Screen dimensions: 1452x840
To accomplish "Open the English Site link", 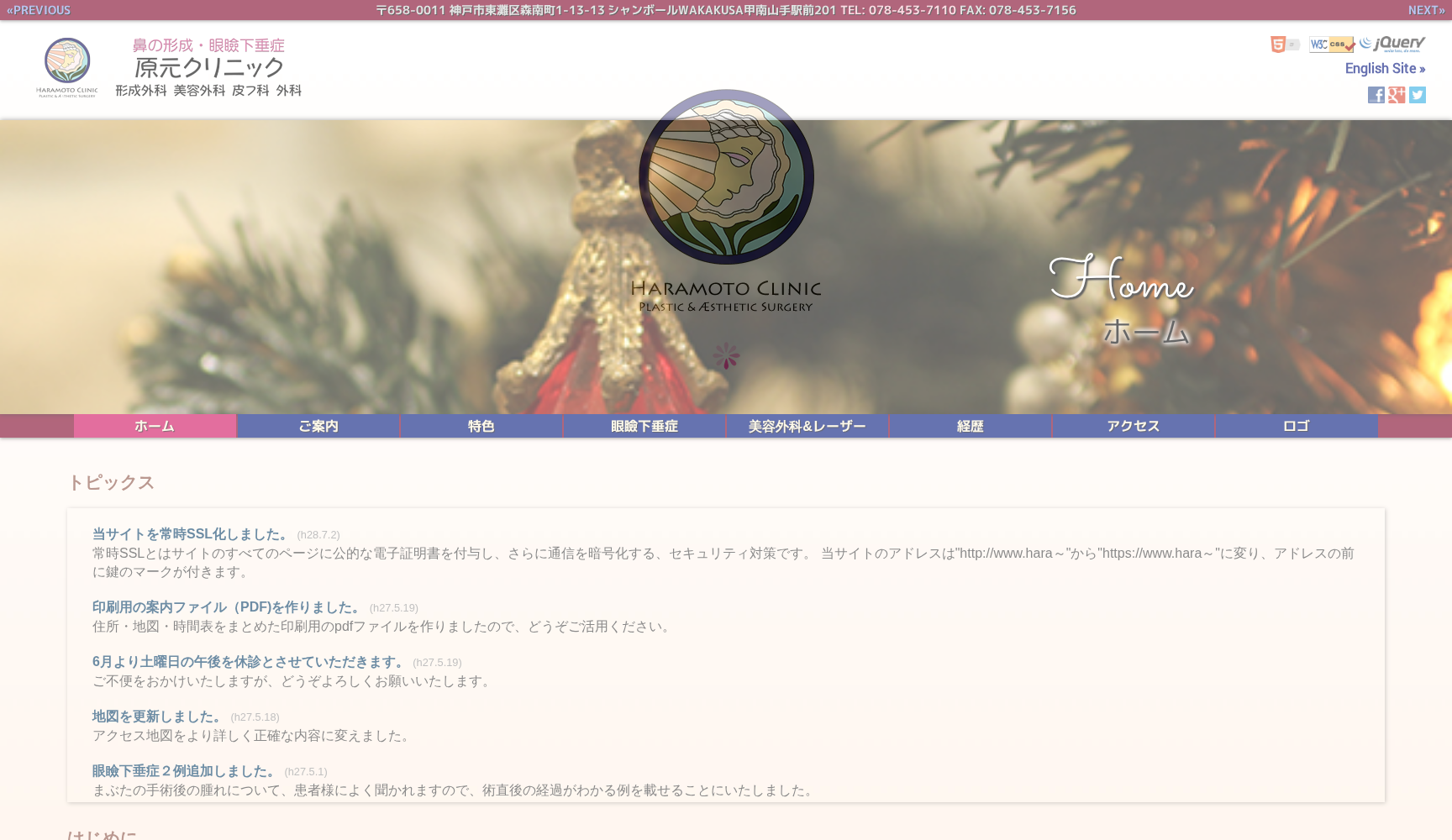I will click(x=1384, y=69).
